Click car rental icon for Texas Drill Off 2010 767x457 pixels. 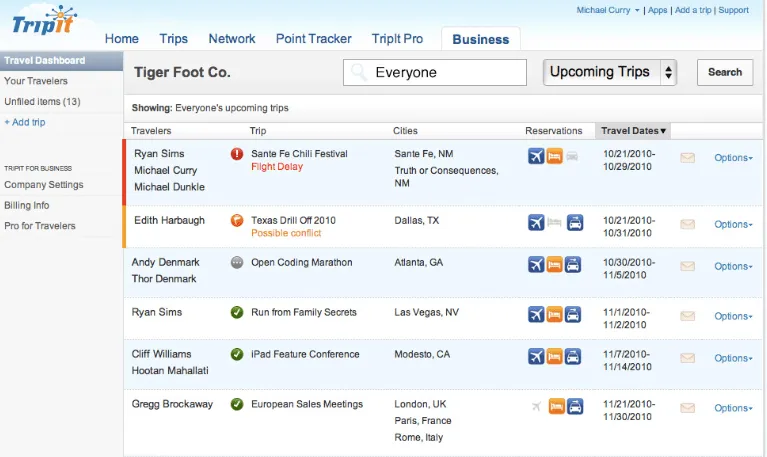(575, 223)
